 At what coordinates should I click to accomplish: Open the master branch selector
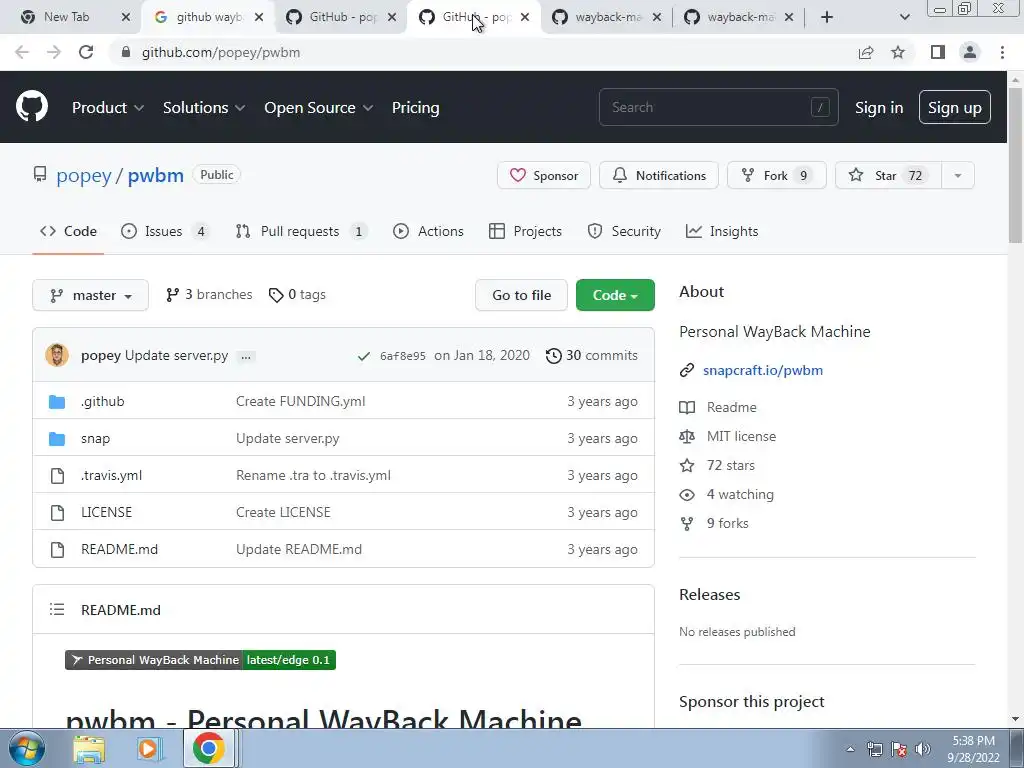[90, 295]
